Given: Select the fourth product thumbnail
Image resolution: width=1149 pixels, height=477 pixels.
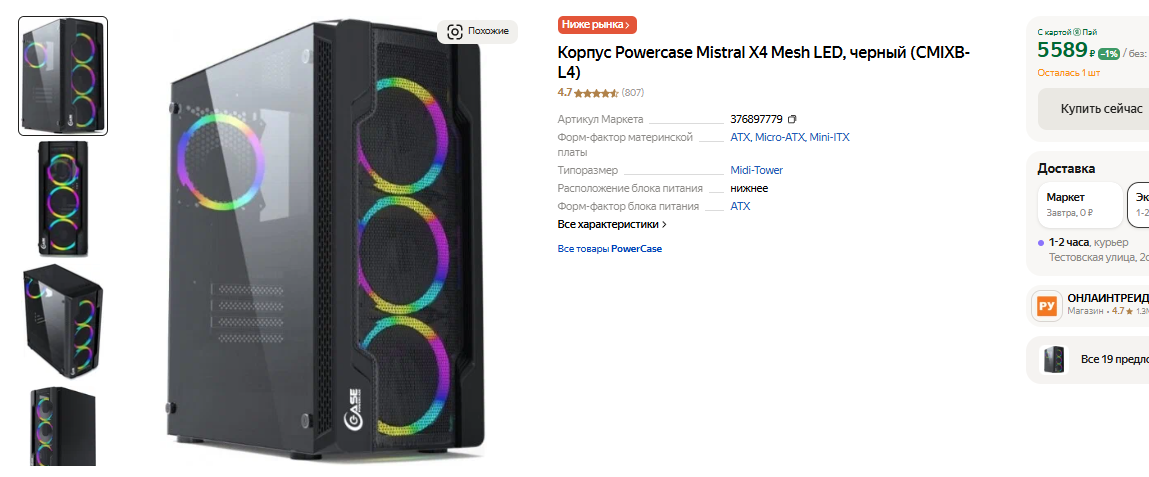Looking at the screenshot, I should coord(63,427).
